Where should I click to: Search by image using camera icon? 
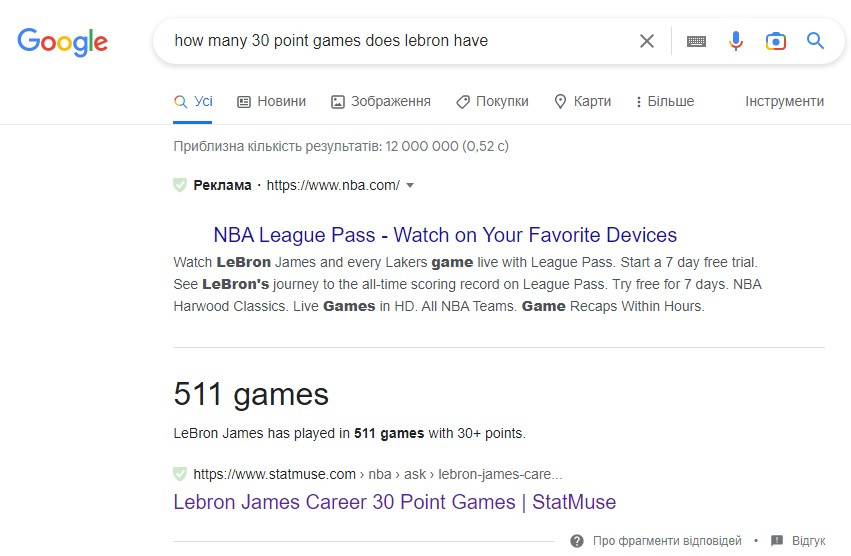point(776,41)
